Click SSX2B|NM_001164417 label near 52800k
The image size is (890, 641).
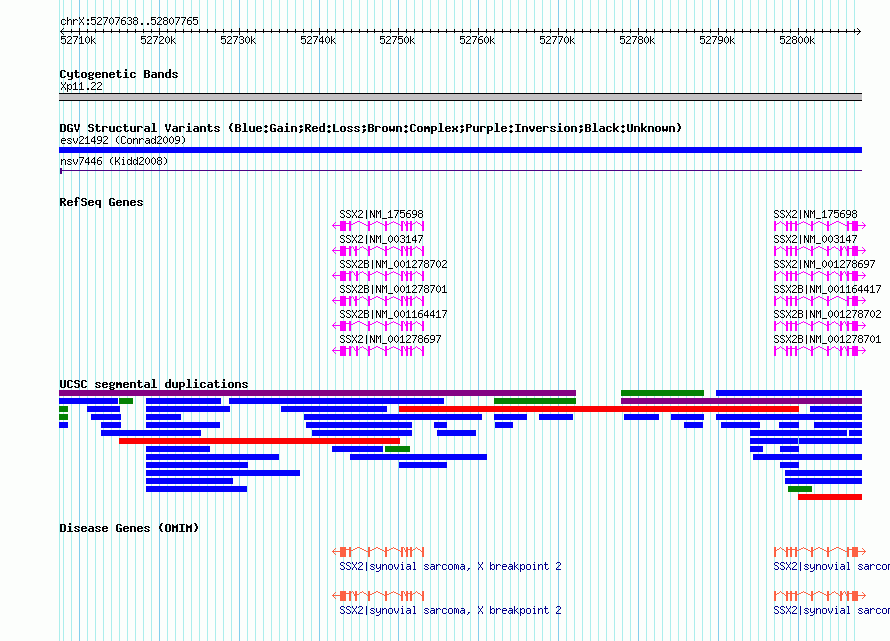click(828, 290)
